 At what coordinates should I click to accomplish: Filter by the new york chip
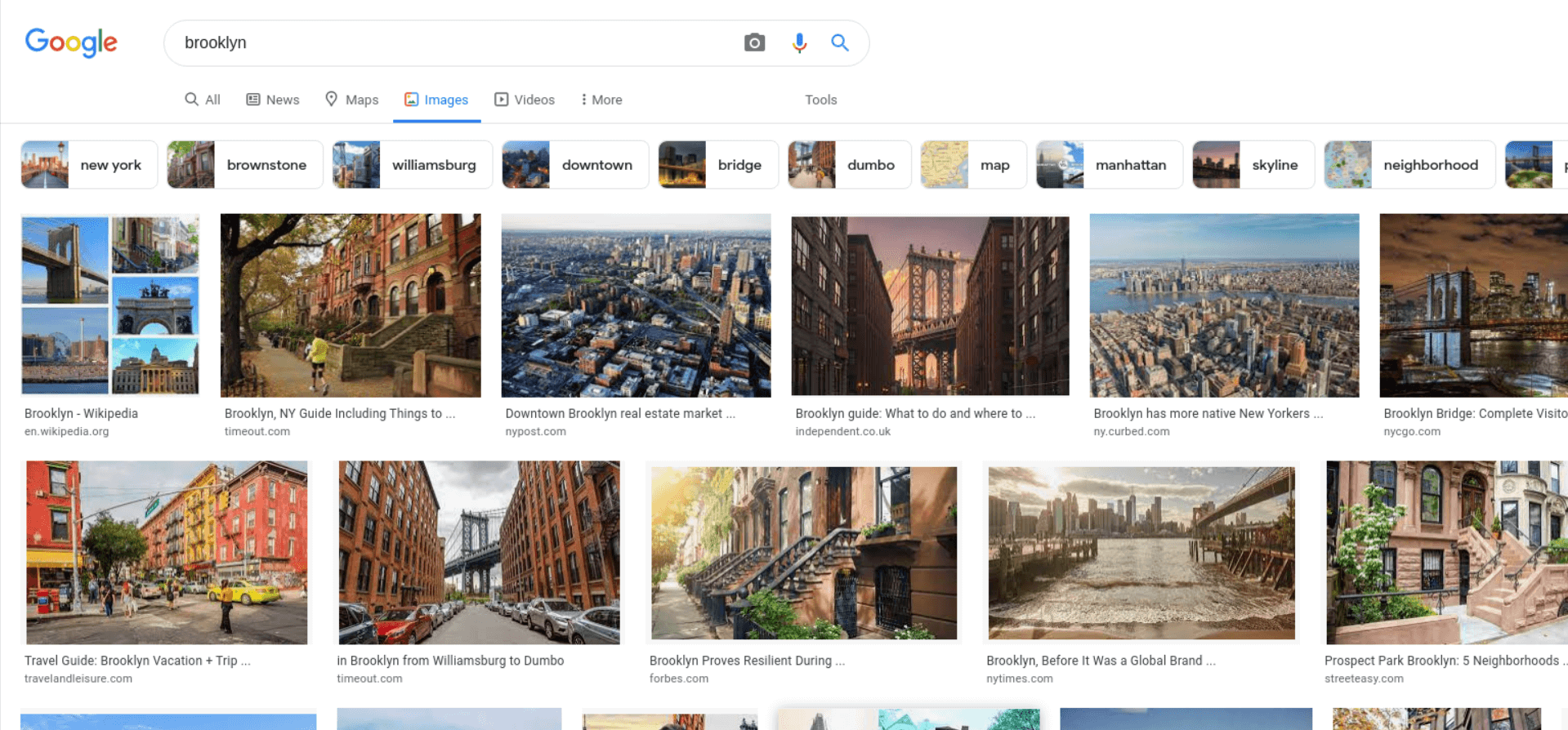89,164
